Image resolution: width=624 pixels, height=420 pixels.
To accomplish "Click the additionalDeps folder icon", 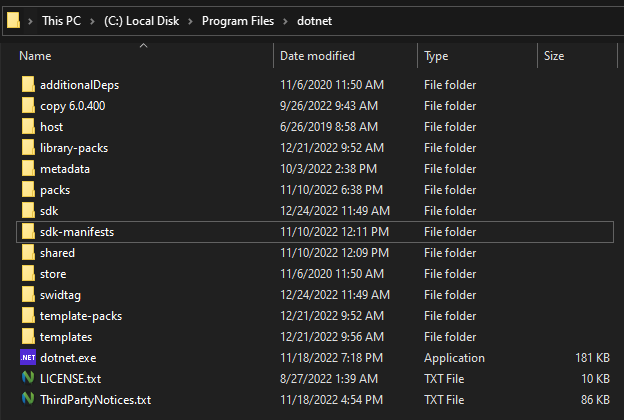I will pyautogui.click(x=28, y=84).
